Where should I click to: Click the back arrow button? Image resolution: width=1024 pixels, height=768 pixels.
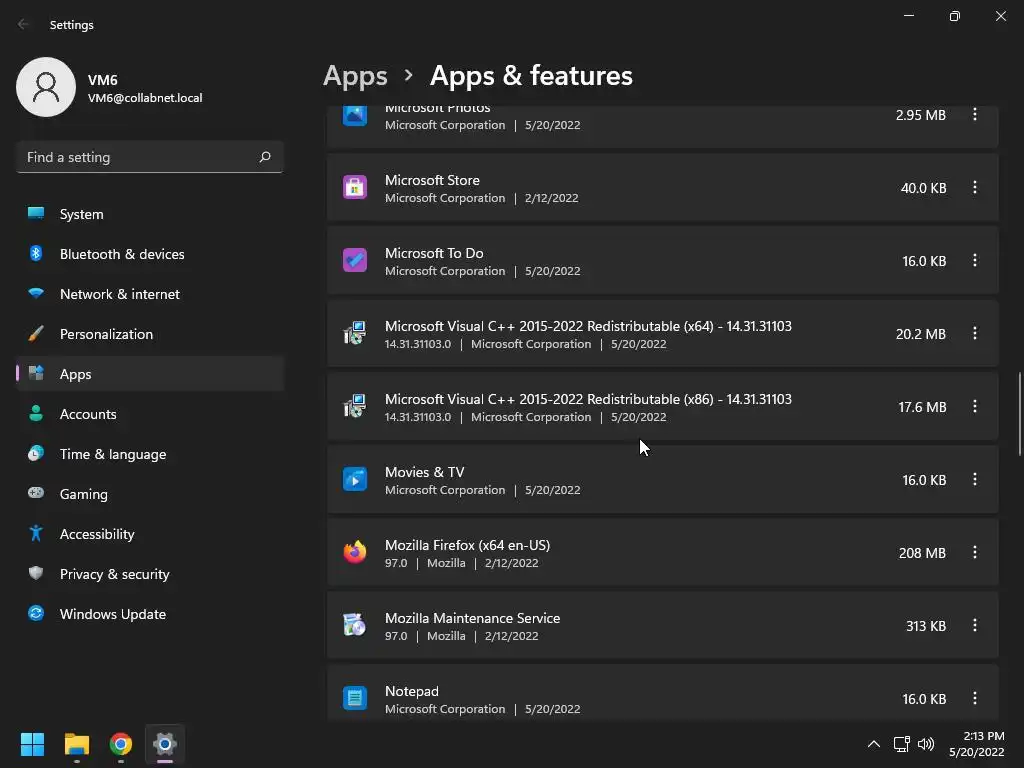24,24
